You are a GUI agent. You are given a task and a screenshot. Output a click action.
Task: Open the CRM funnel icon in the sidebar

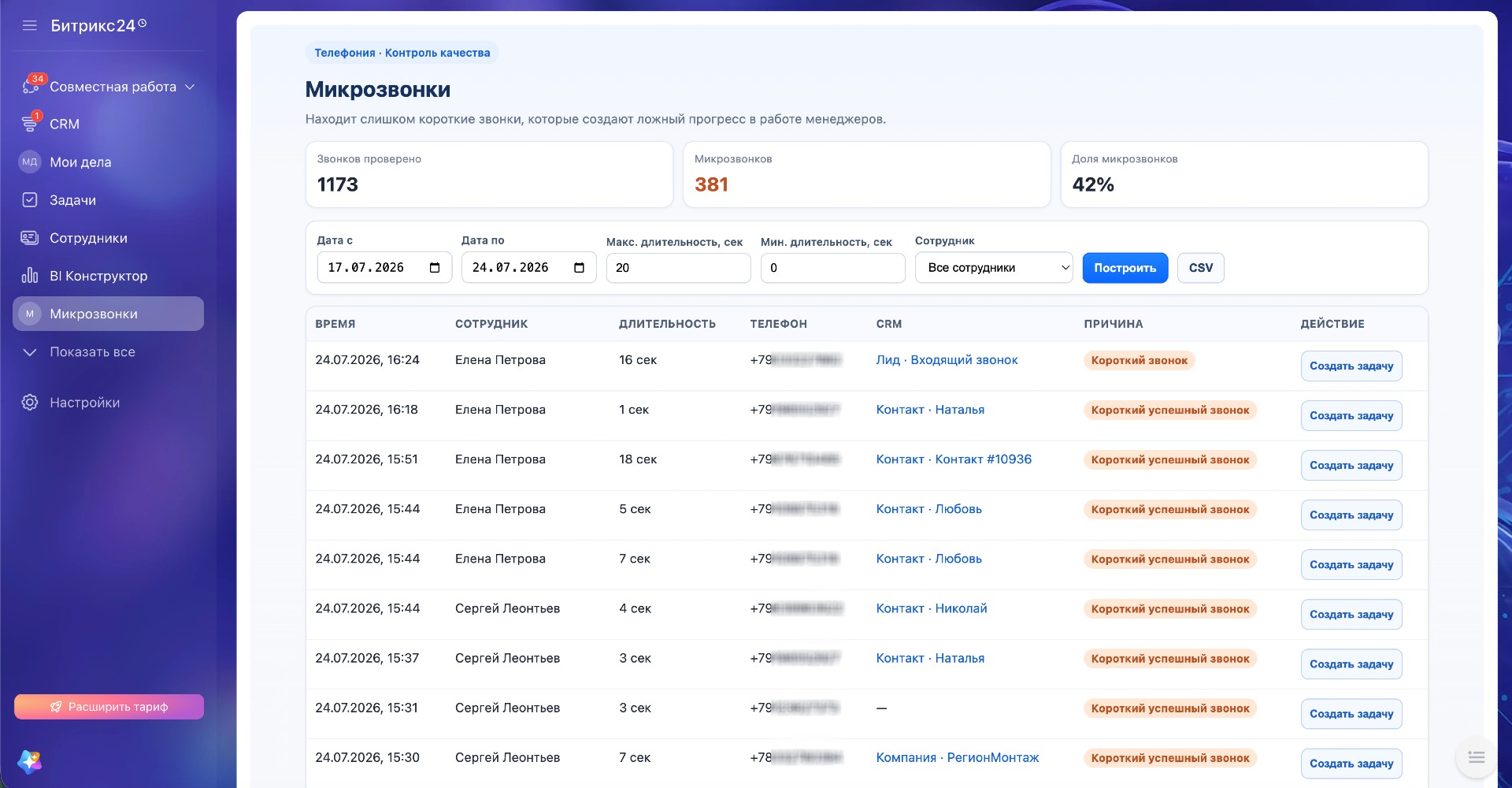30,124
